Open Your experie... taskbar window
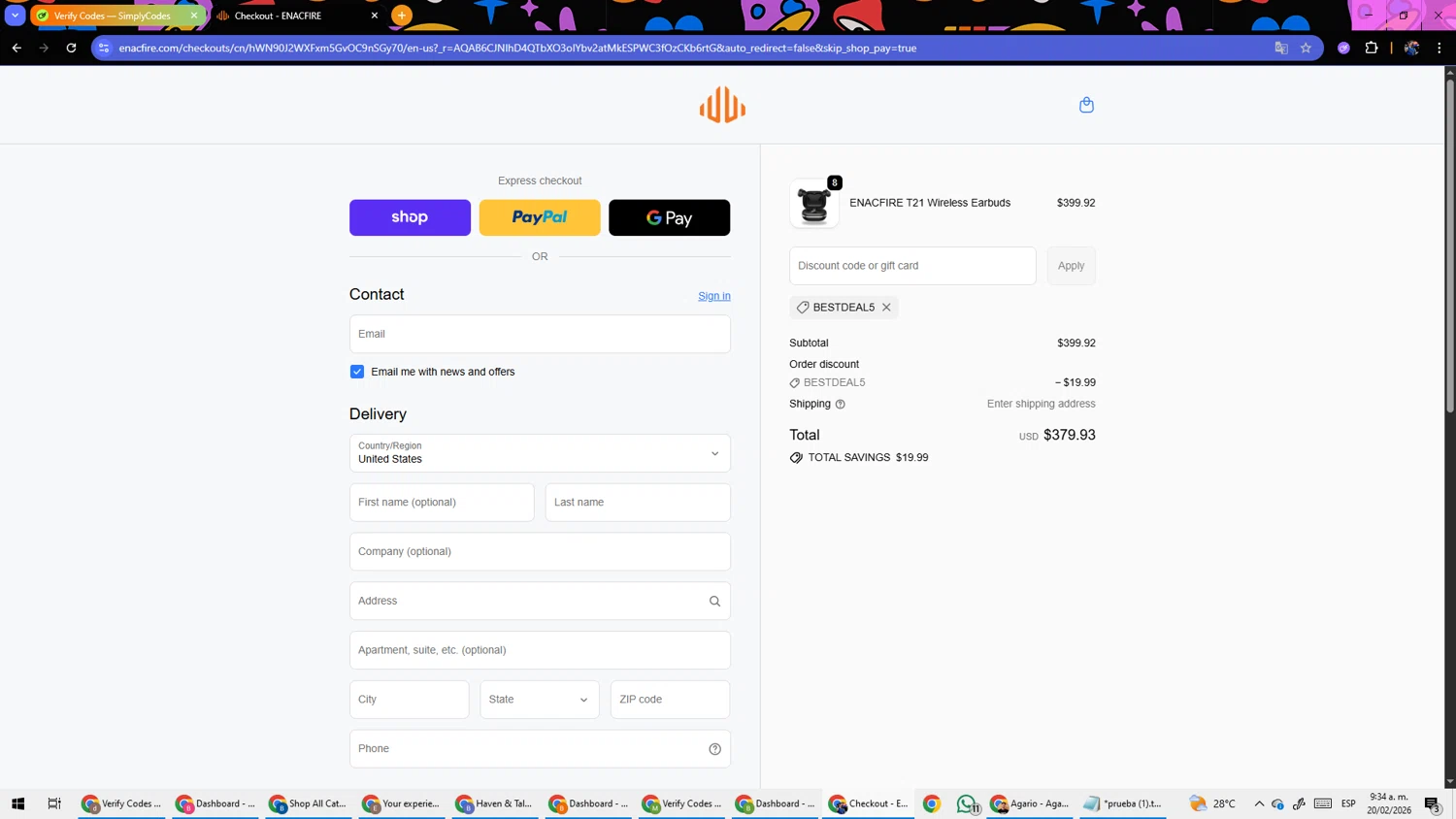1456x819 pixels. 402,803
